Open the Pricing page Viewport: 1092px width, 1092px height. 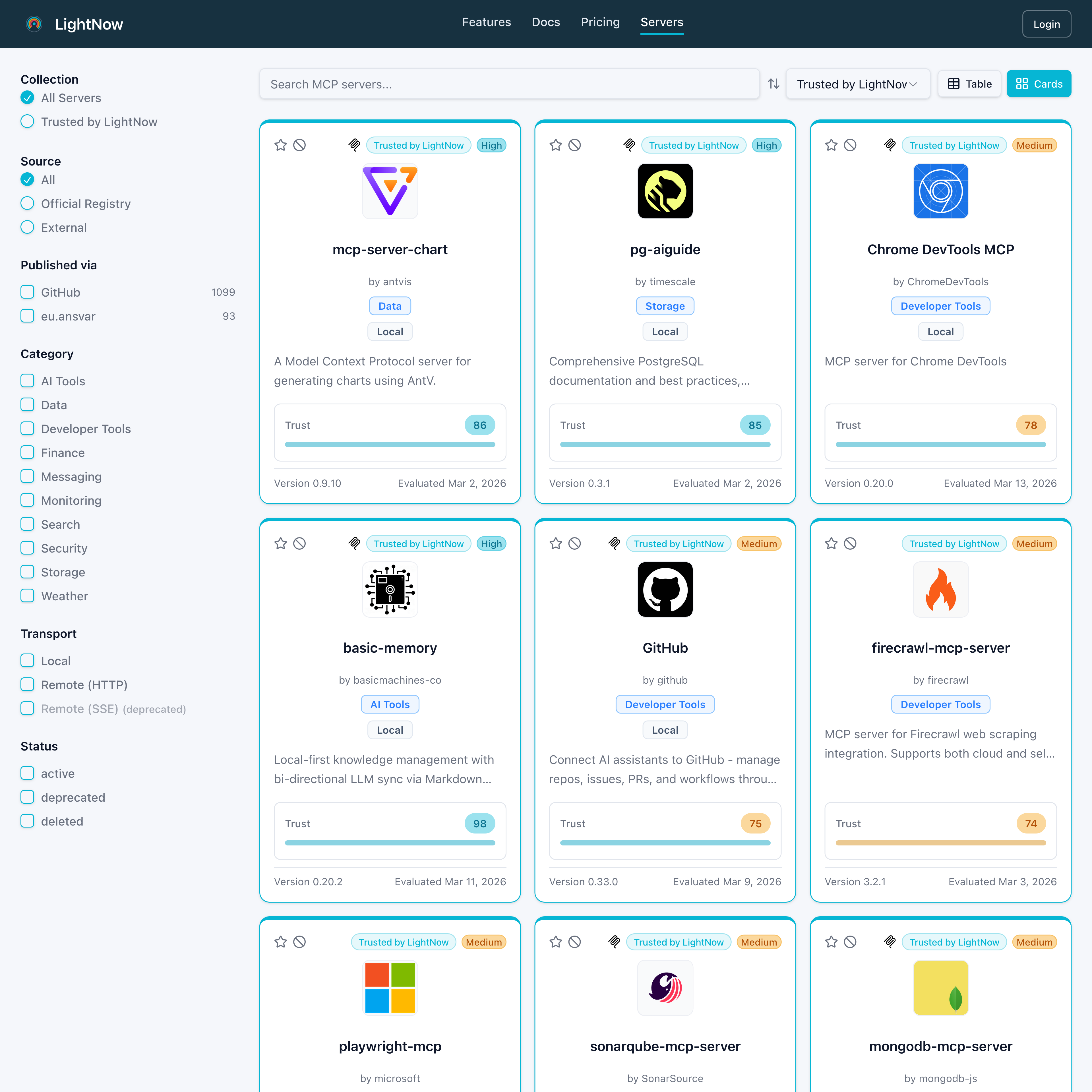tap(600, 22)
